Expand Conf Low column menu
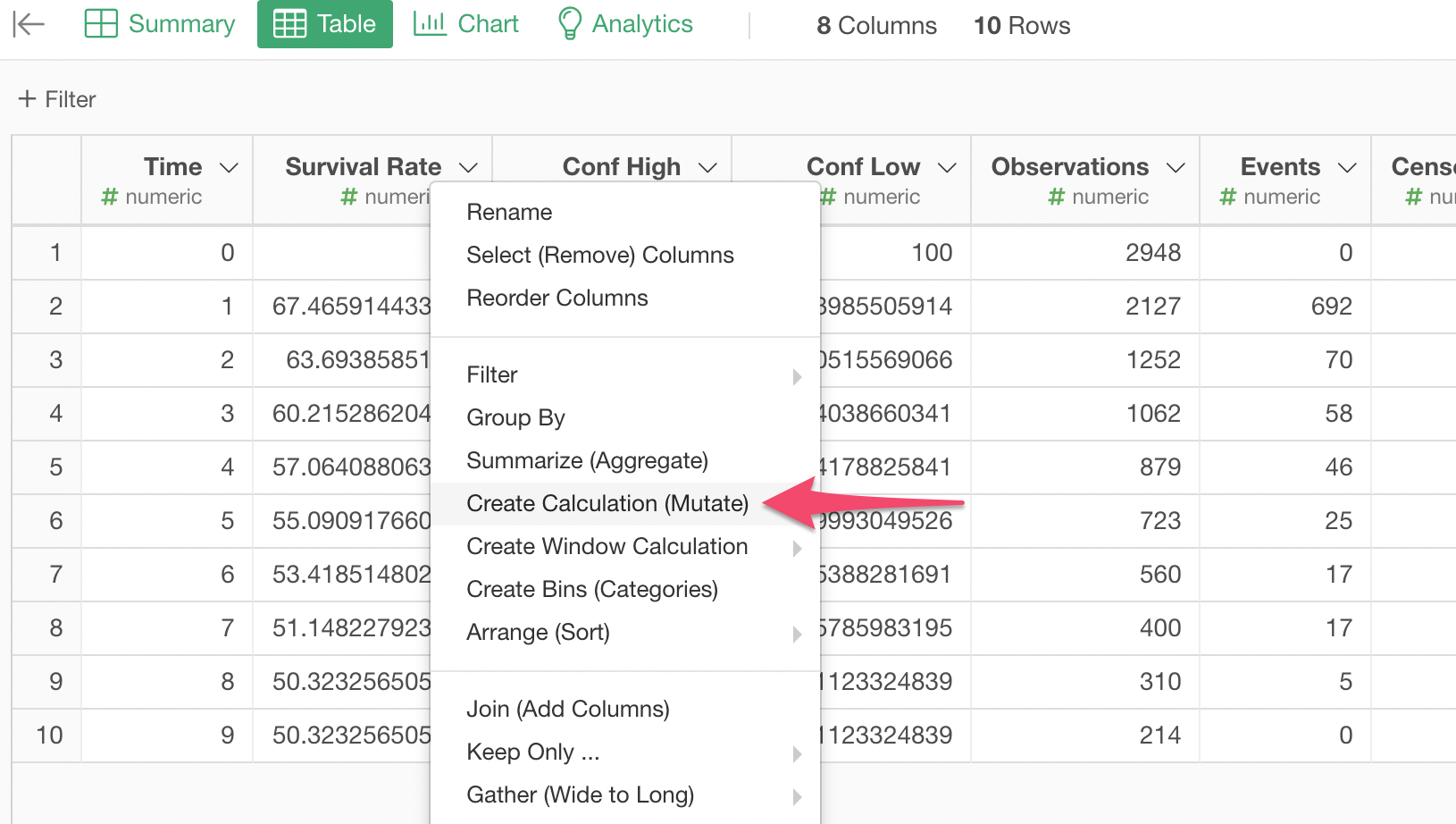This screenshot has width=1456, height=824. coord(947,168)
